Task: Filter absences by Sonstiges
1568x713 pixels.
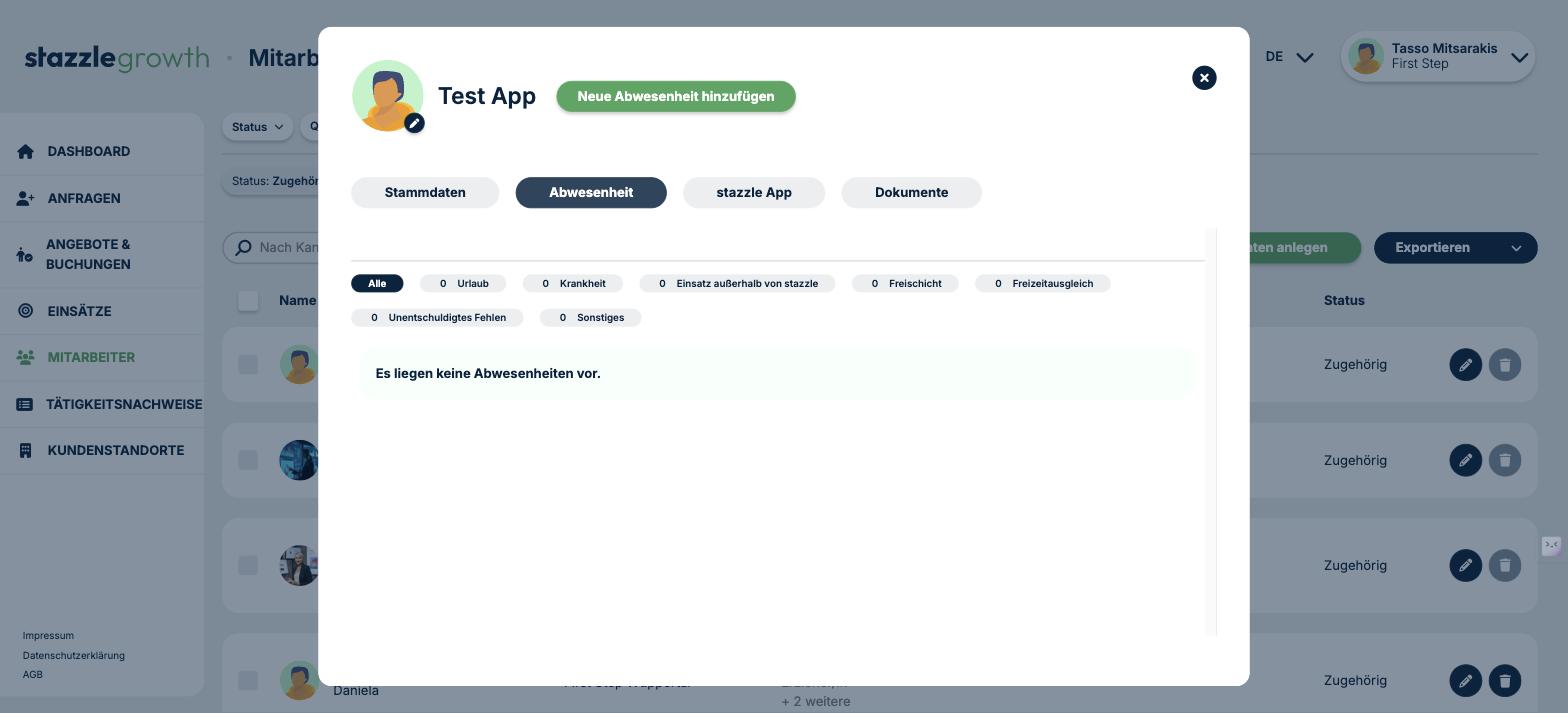Action: click(591, 318)
